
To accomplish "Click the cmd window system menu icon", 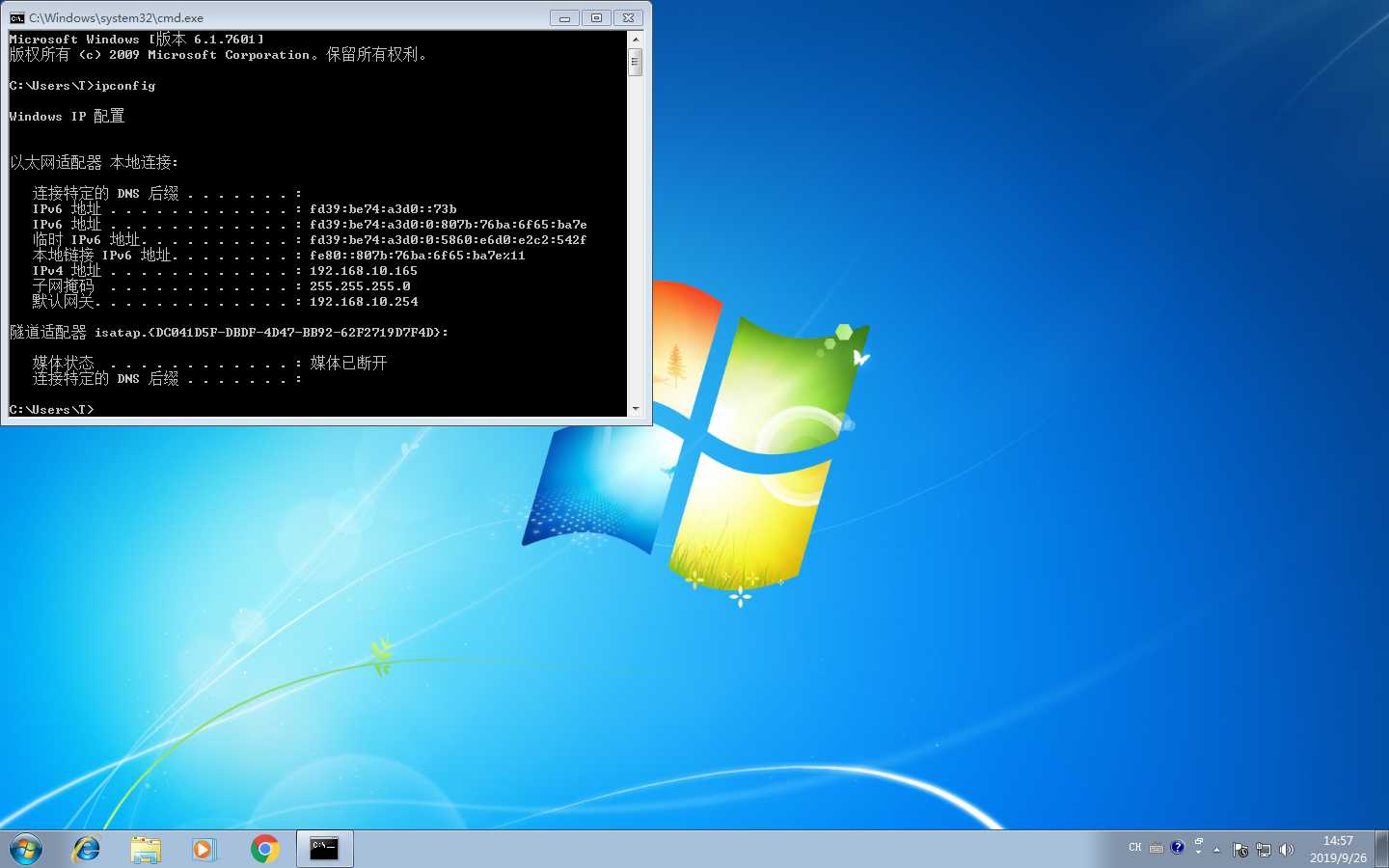I will pos(16,17).
